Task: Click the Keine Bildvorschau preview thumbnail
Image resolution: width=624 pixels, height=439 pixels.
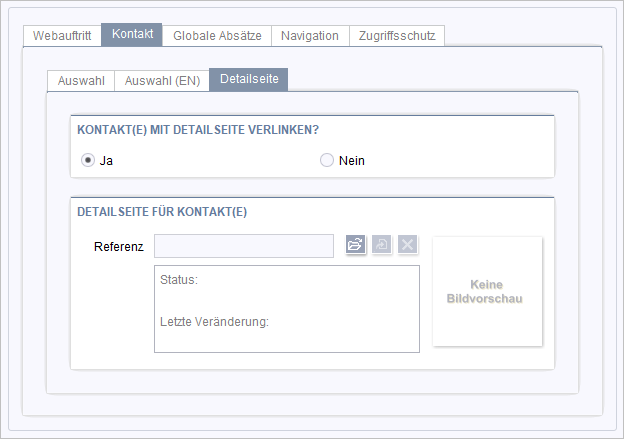Action: 488,291
